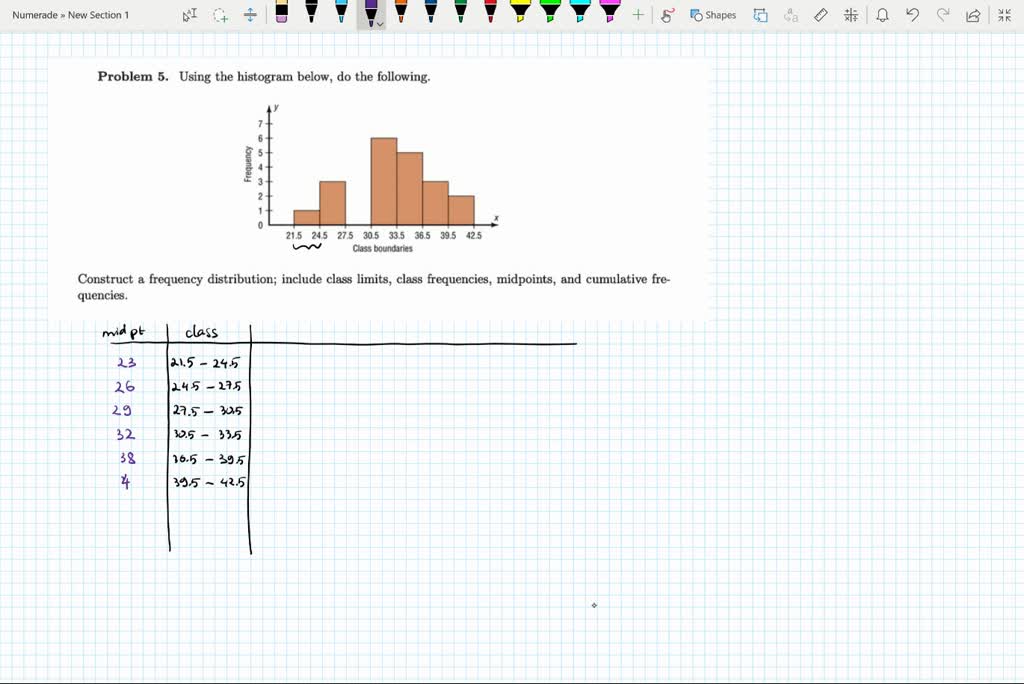Undo the last ink stroke
1024x684 pixels.
[x=912, y=15]
